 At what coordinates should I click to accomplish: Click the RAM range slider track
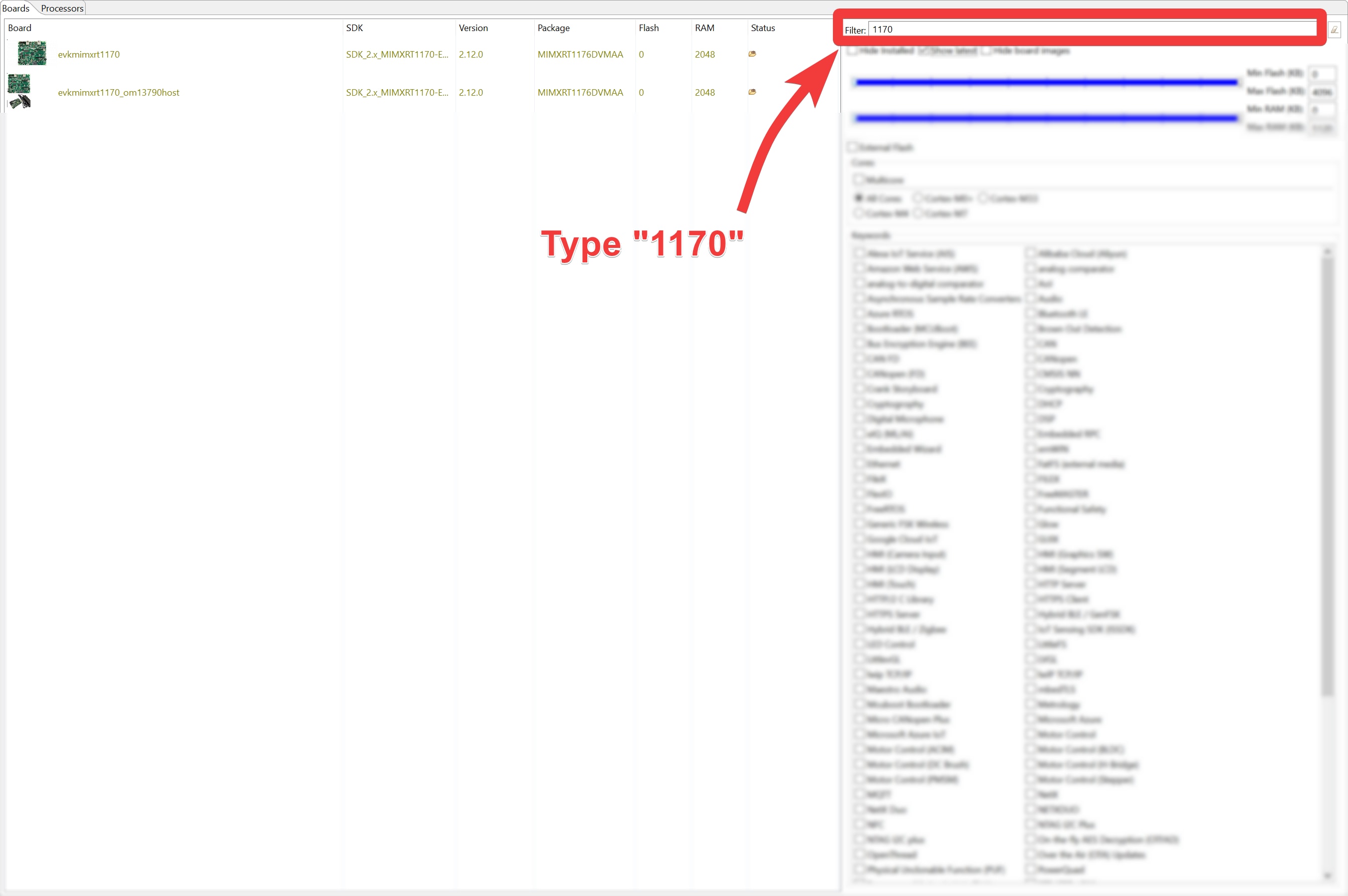tap(1046, 118)
